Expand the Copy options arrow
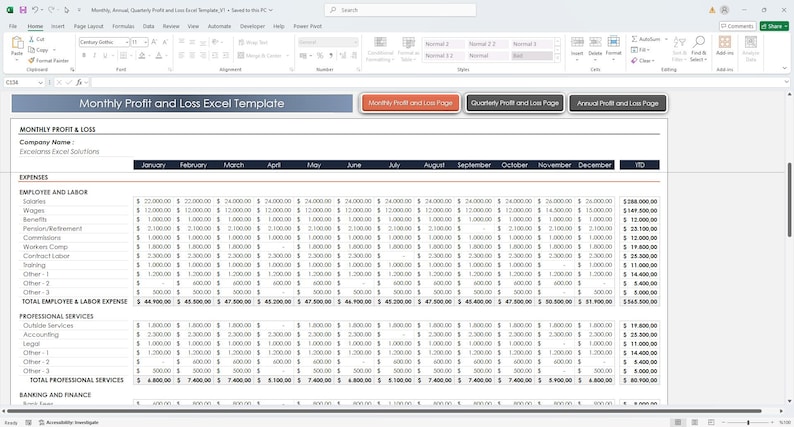794x427 pixels. click(x=54, y=50)
